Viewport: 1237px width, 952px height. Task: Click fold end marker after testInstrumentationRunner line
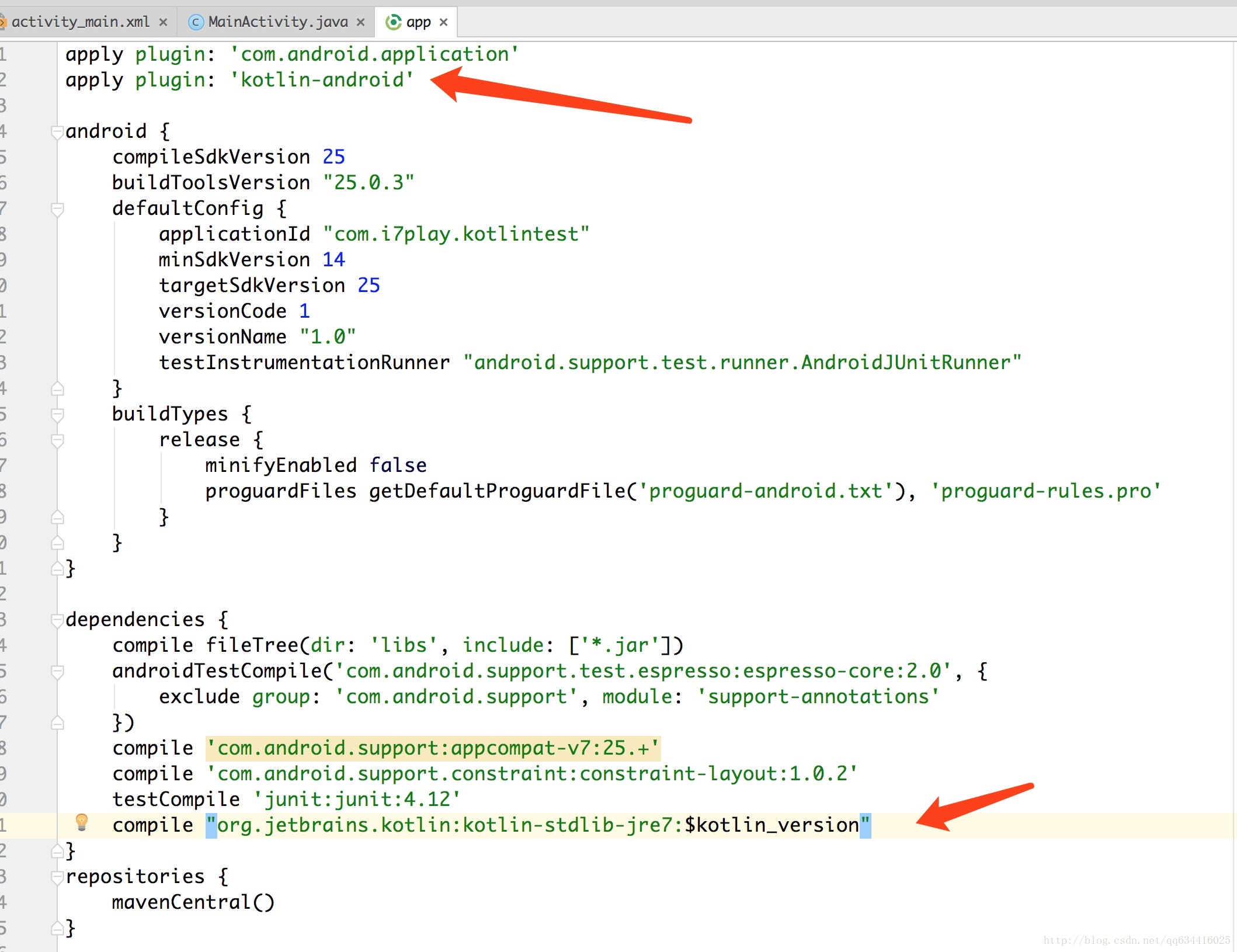tap(57, 389)
